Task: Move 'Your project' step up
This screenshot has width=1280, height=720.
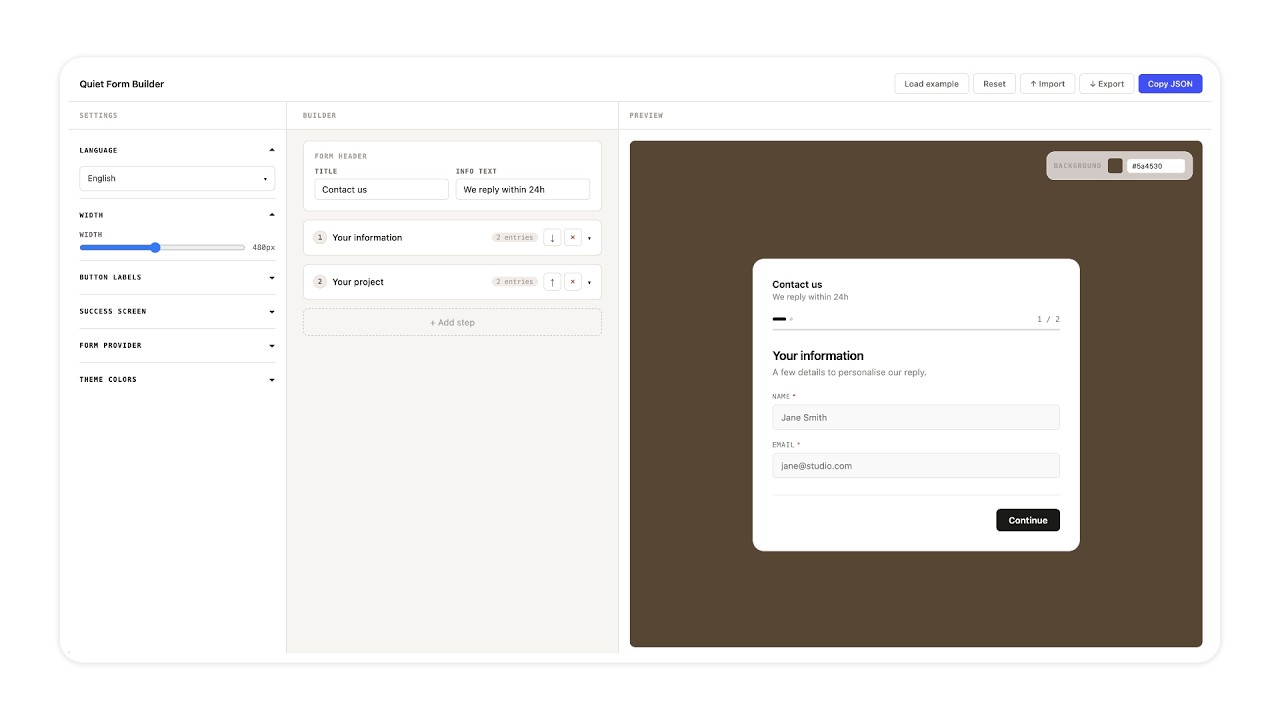Action: pos(552,282)
